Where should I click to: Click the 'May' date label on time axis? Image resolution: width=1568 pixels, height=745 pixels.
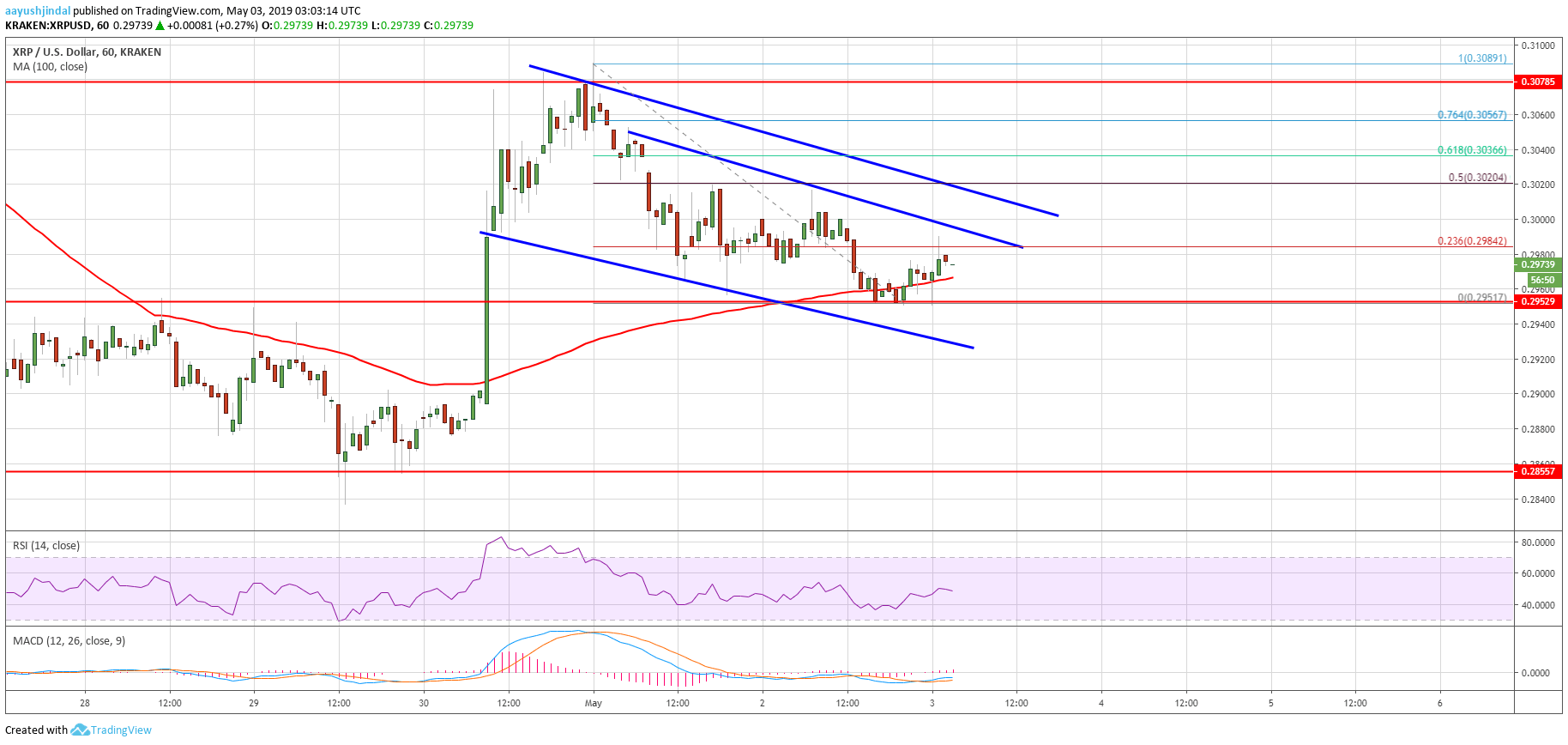tap(594, 704)
